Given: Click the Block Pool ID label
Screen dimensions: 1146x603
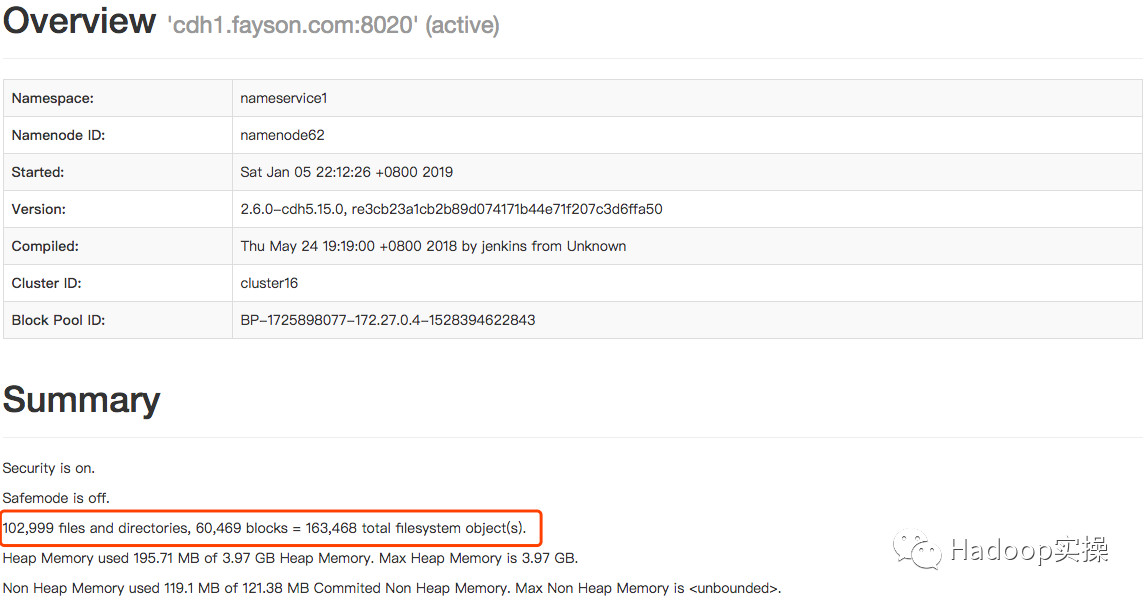Looking at the screenshot, I should [58, 320].
